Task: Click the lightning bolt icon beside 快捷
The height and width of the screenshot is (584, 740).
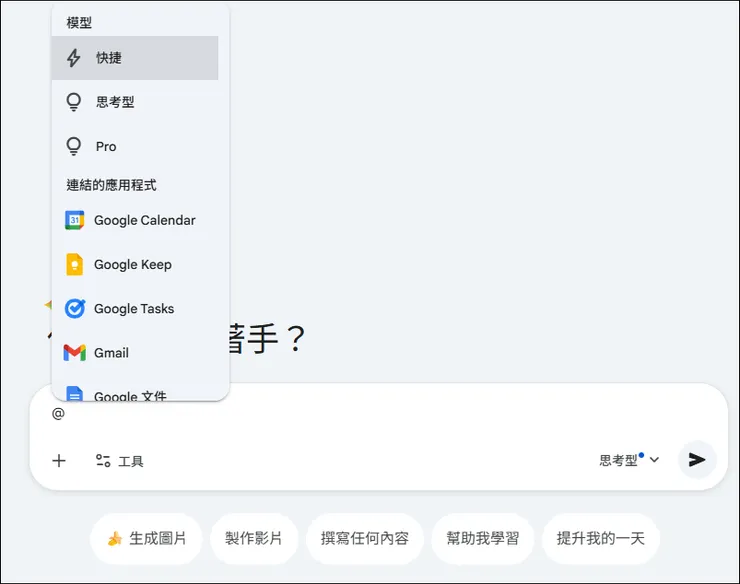Action: click(x=74, y=58)
